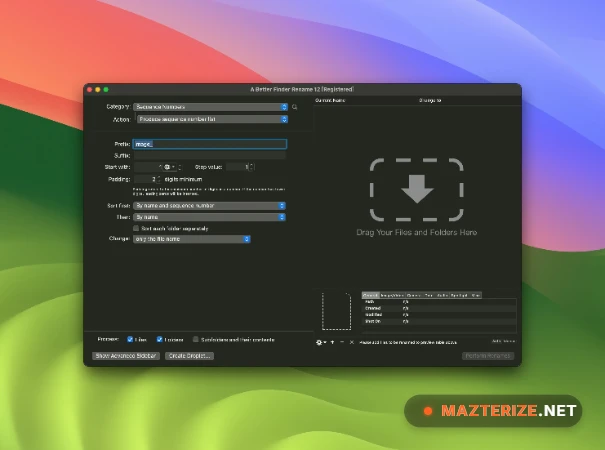Click the Current Name column header
605x450 pixels.
click(x=330, y=100)
